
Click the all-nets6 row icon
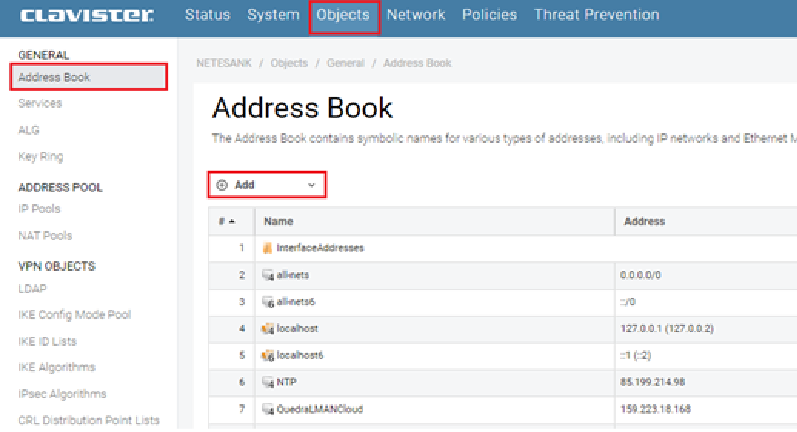coord(268,301)
